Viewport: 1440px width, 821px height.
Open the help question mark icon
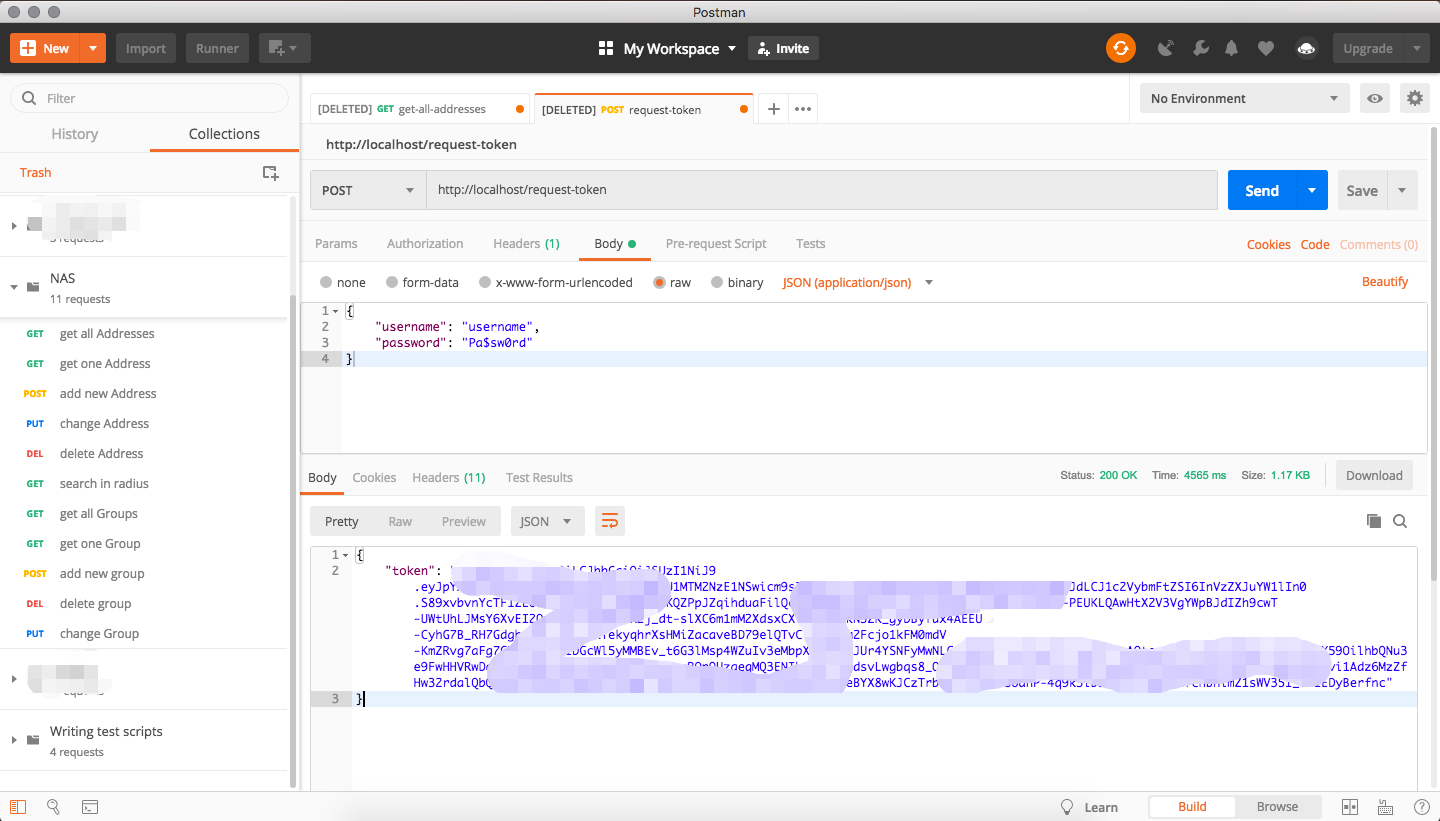pos(1421,807)
